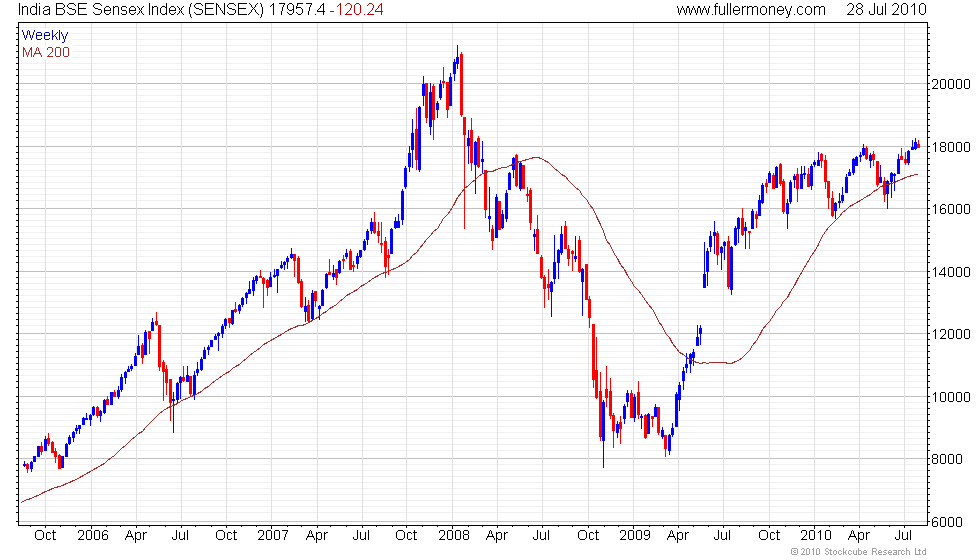Click the '2010' x-axis label
The width and height of the screenshot is (980, 560).
point(816,536)
